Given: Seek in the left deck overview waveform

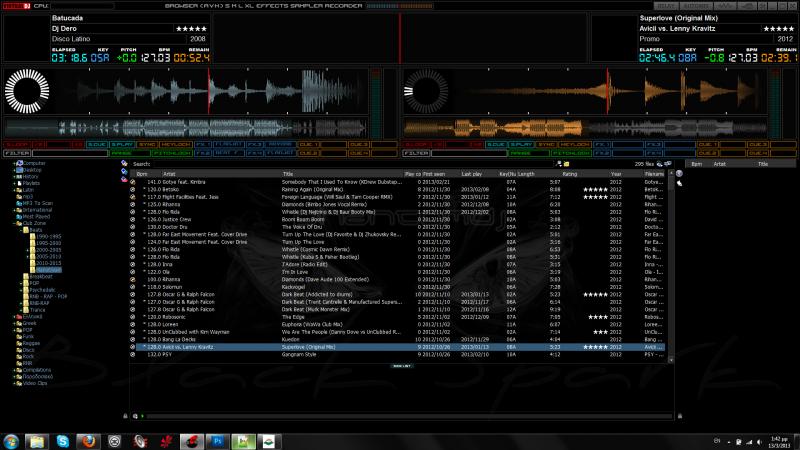Looking at the screenshot, I should [186, 128].
